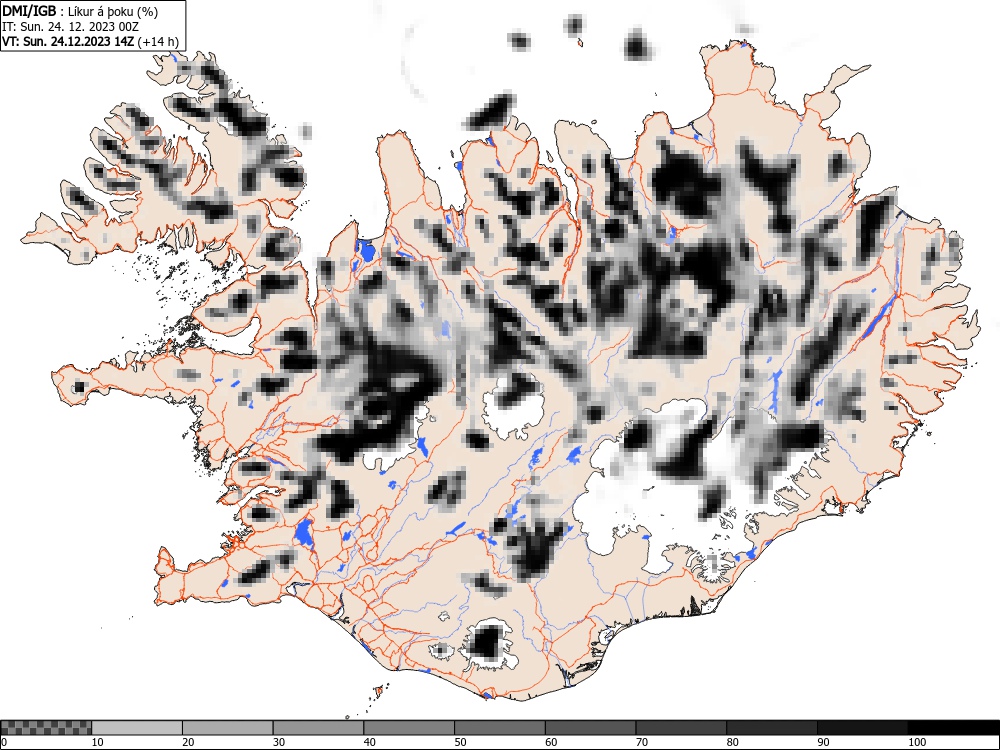Screen dimensions: 1000x750
Task: Click the legend label '70'
Action: pos(642,742)
